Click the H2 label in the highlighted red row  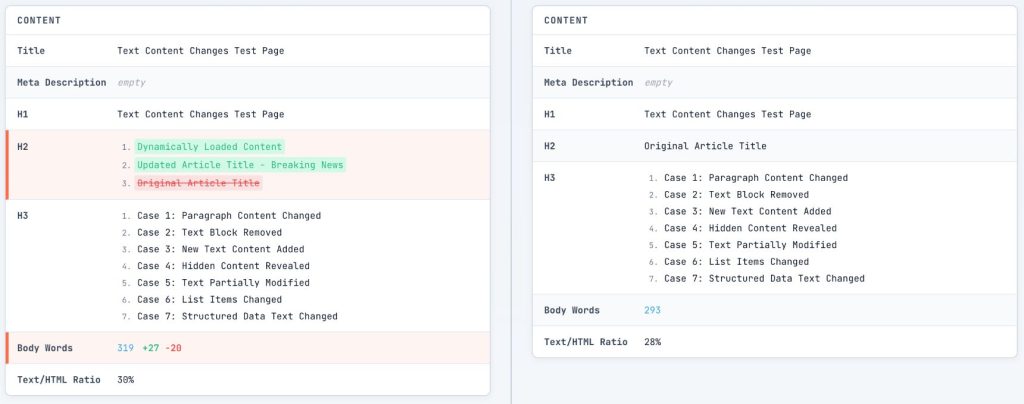point(24,147)
